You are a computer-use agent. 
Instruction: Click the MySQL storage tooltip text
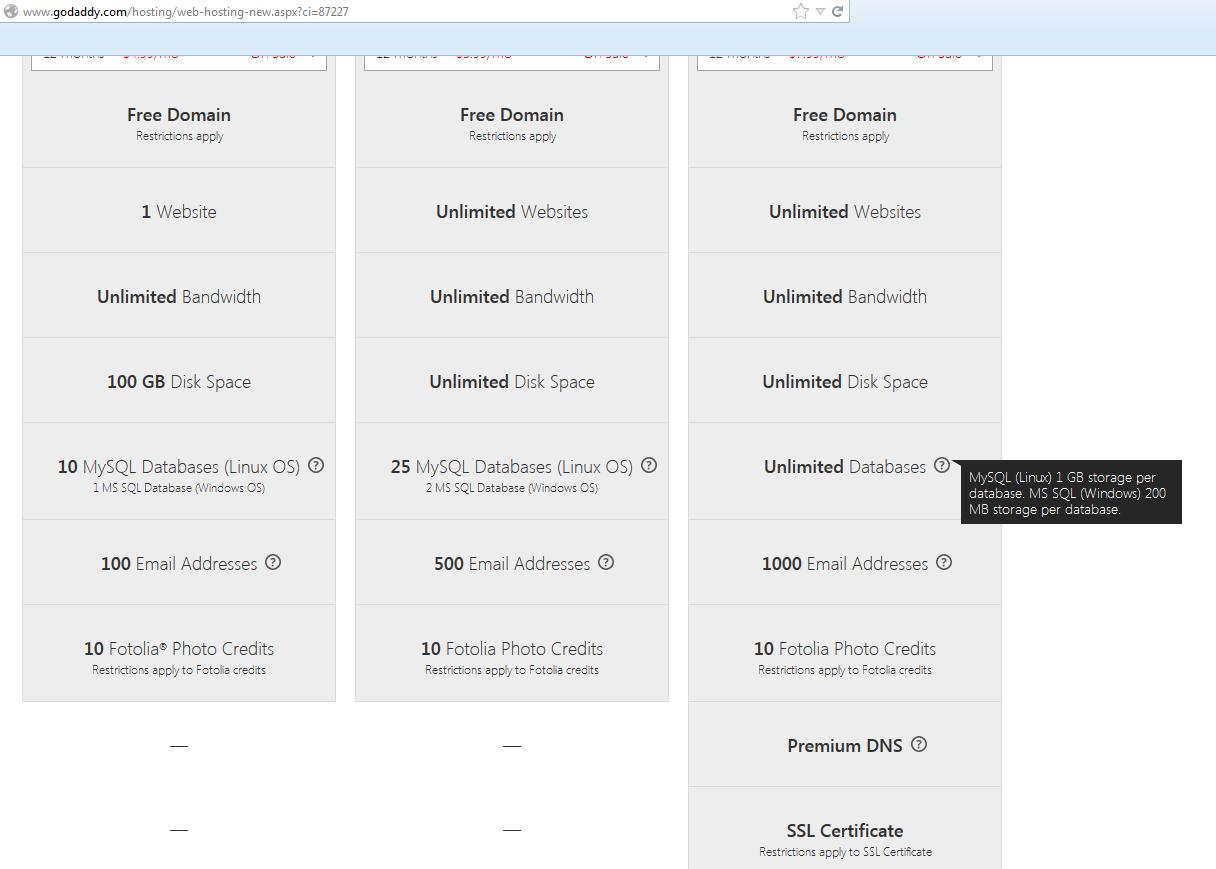(1068, 493)
